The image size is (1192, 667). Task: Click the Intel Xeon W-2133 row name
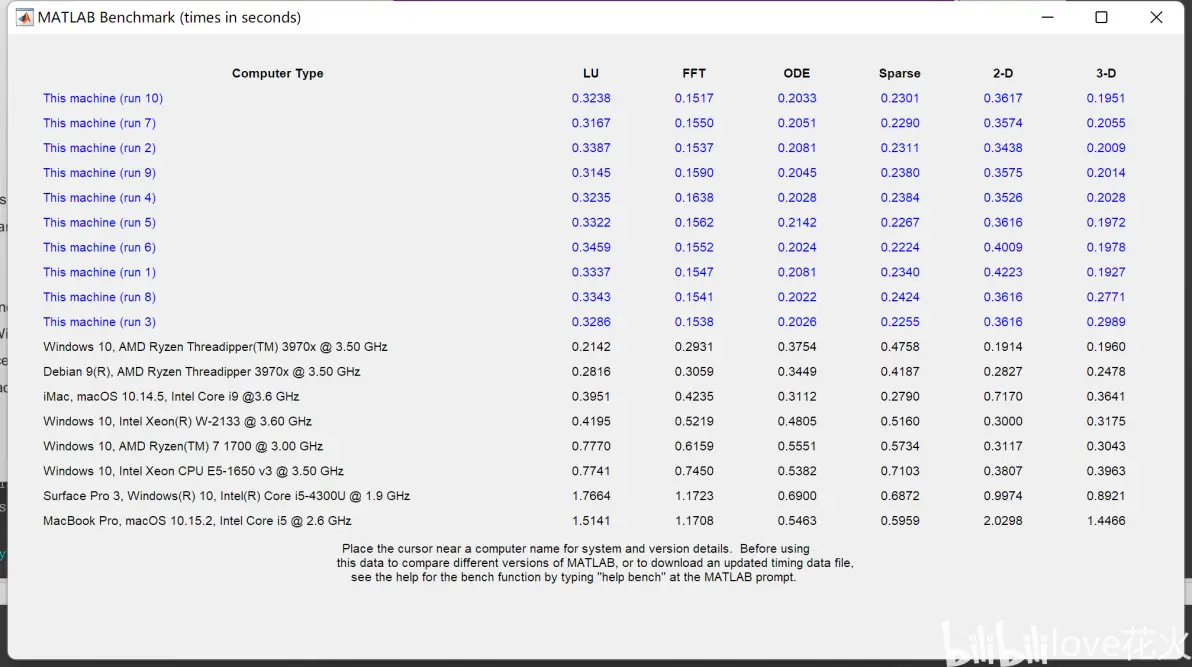pos(177,421)
